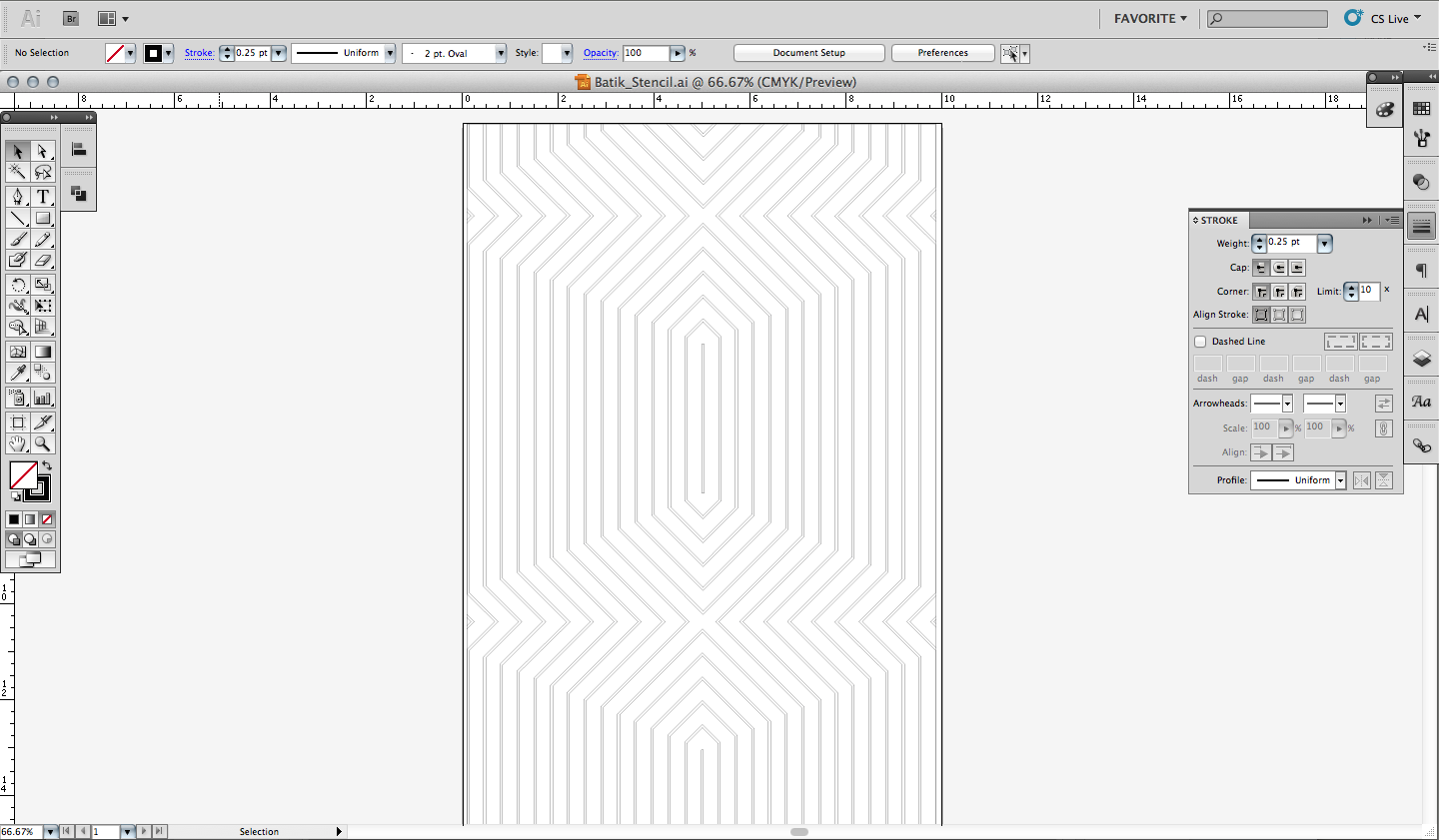This screenshot has width=1439, height=840.
Task: Open the Uniform variable width profile dropdown in the control bar
Action: [x=390, y=53]
